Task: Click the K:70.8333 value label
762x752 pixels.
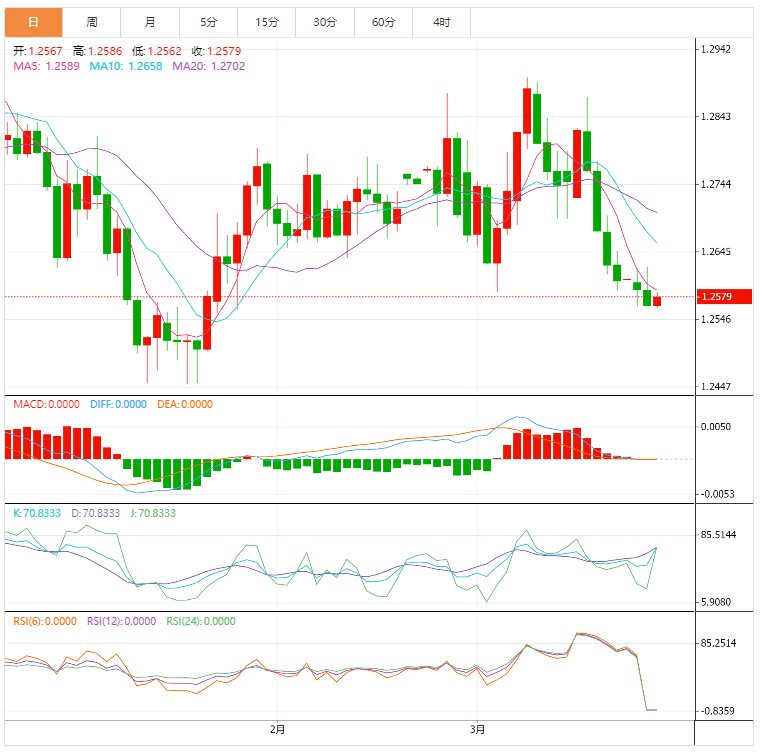Action: [37, 513]
